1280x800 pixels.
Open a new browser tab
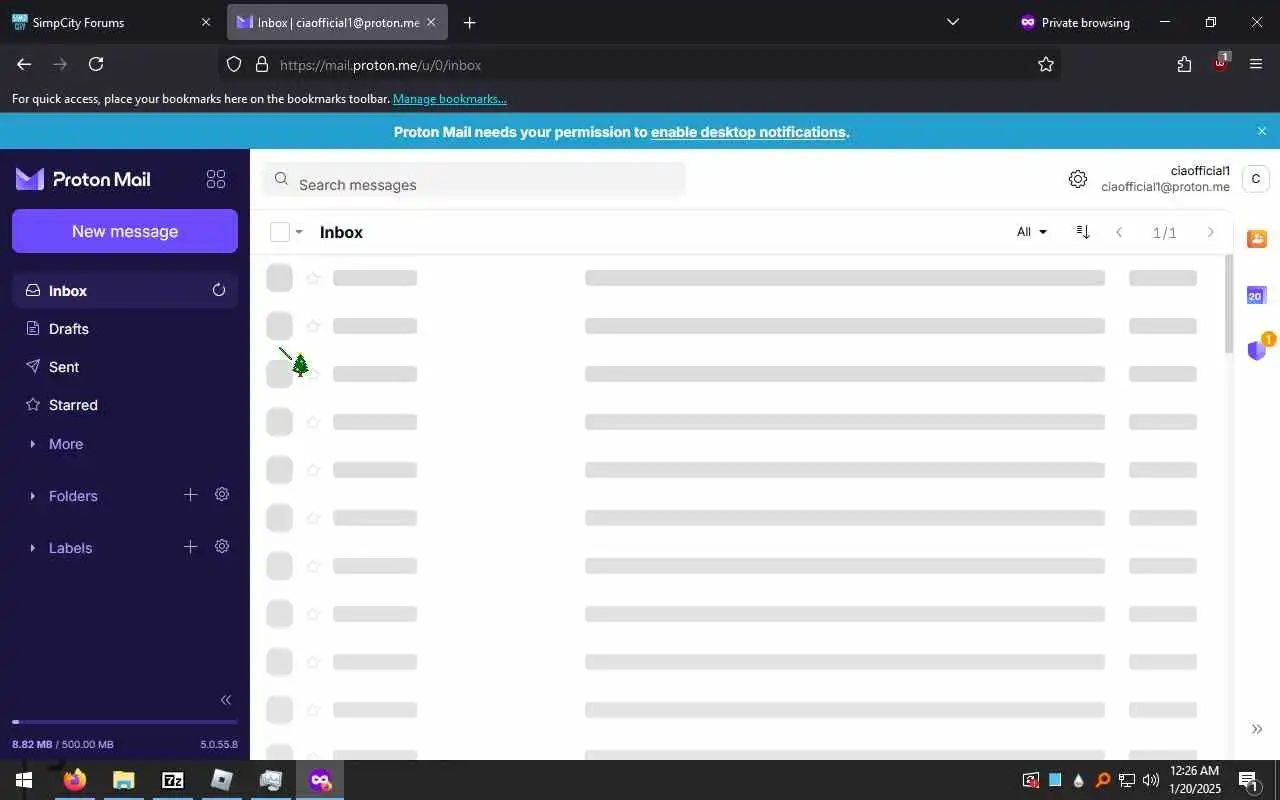click(x=470, y=22)
